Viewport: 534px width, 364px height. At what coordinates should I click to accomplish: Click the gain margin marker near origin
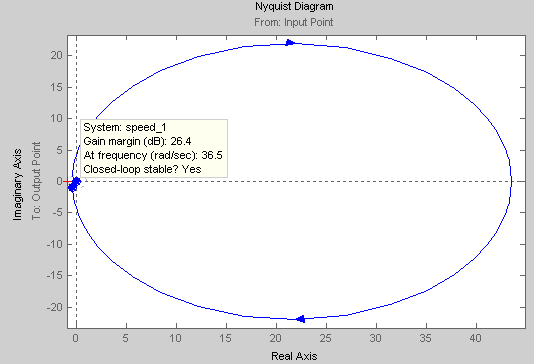coord(74,184)
